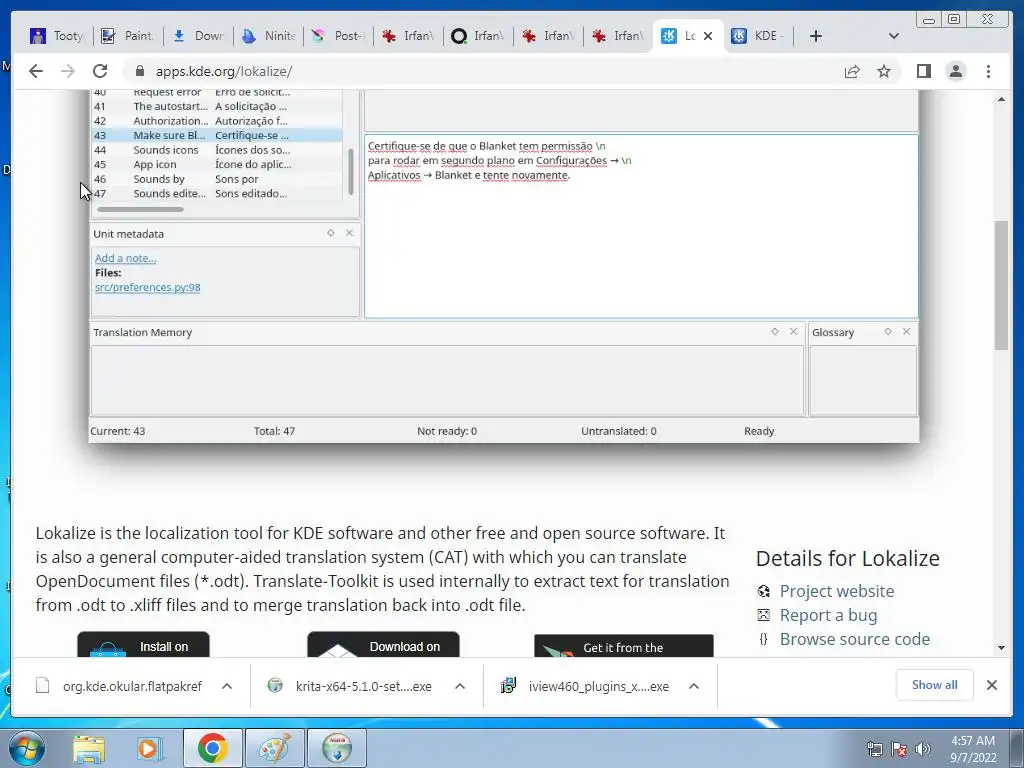
Task: Click row 43 Make sure Bl... in the screenshot
Action: (x=217, y=135)
